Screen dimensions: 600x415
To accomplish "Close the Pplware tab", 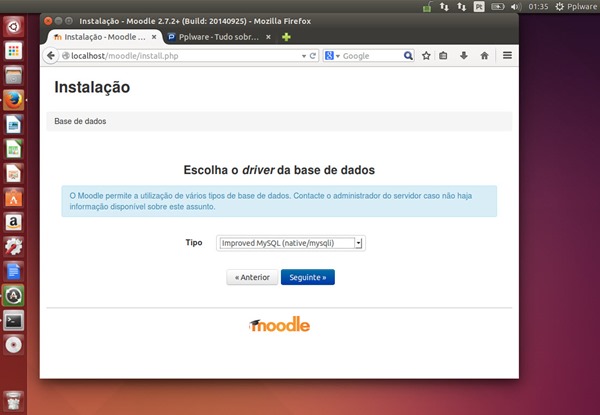I will click(268, 37).
